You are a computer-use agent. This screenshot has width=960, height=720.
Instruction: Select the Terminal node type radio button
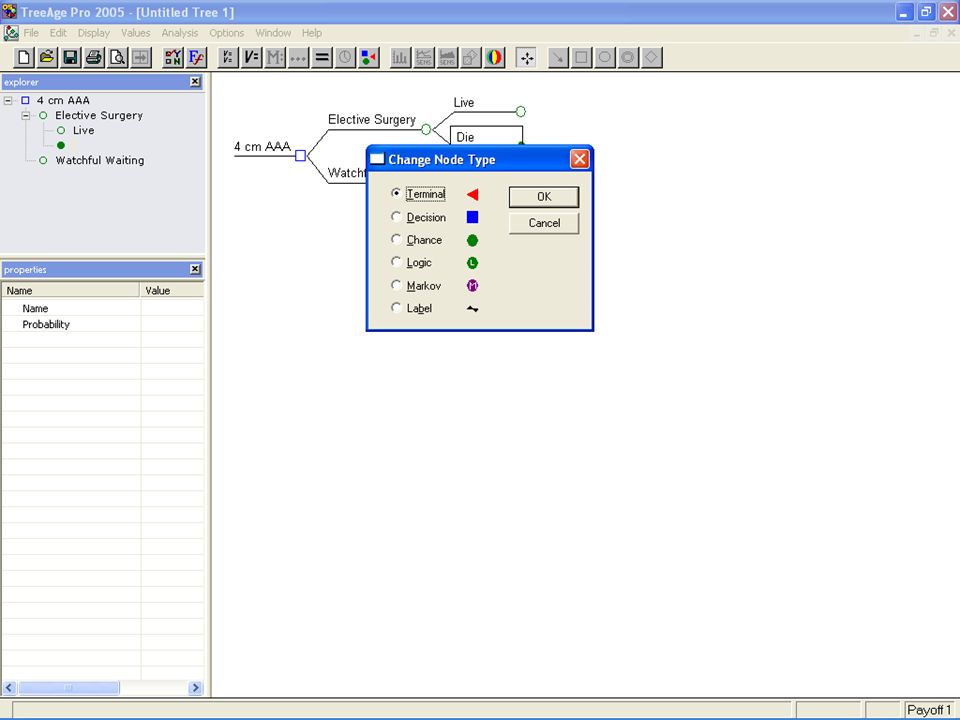coord(396,193)
